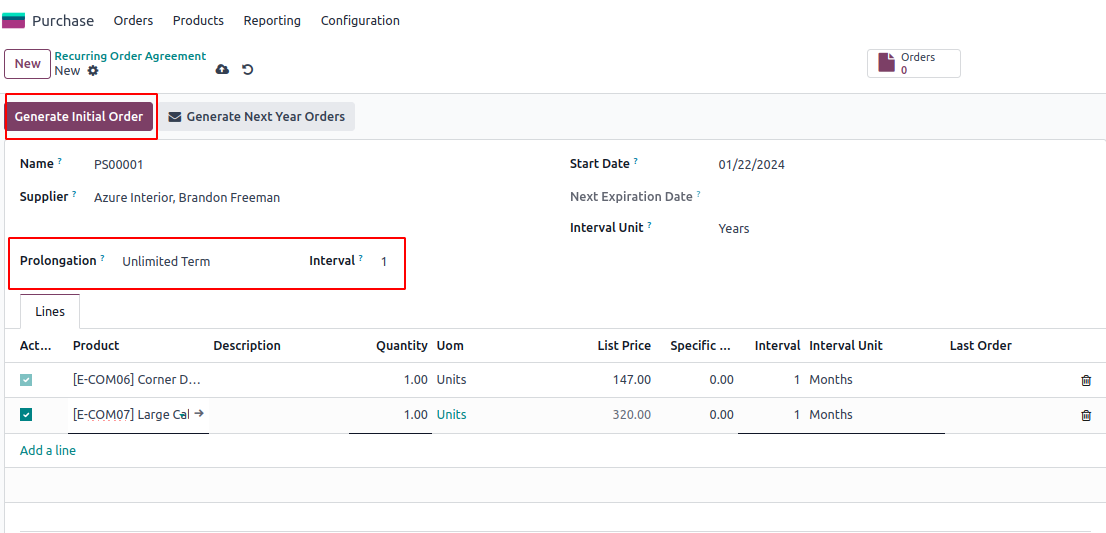Delete the E-COM07 line with trash icon
The width and height of the screenshot is (1106, 533).
point(1086,415)
